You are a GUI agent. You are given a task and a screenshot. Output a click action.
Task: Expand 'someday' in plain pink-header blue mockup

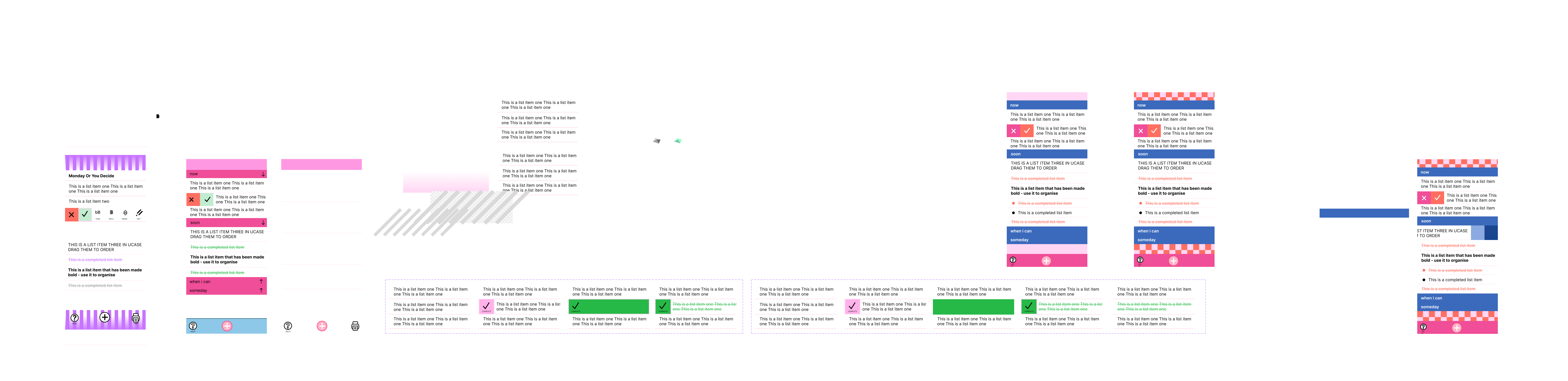1047,240
